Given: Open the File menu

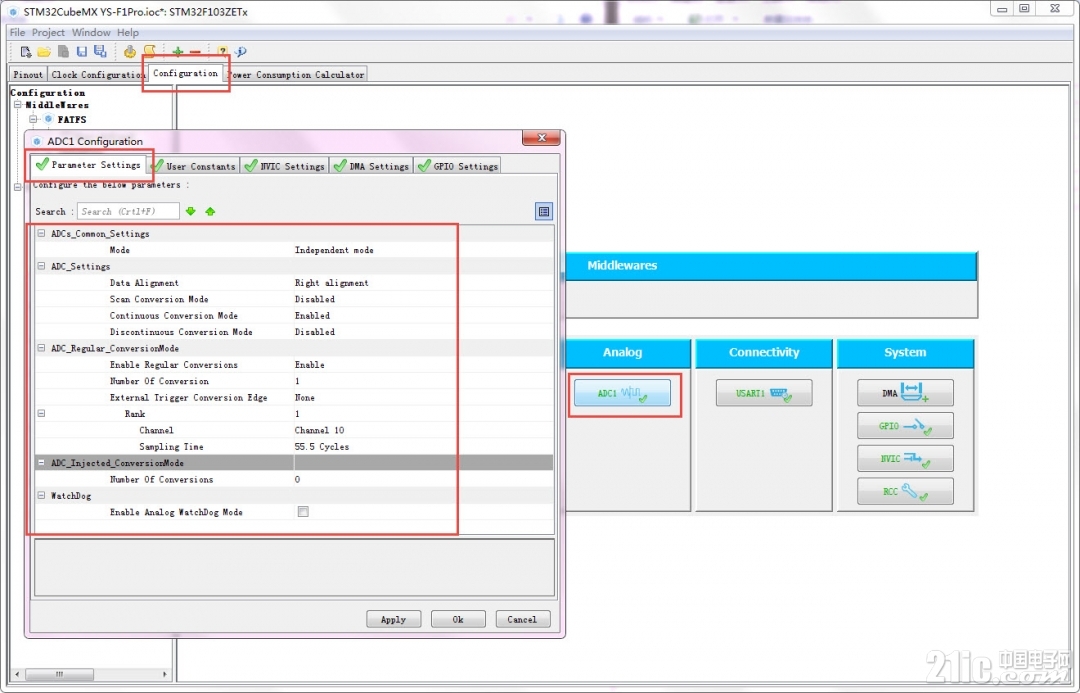Looking at the screenshot, I should point(17,32).
